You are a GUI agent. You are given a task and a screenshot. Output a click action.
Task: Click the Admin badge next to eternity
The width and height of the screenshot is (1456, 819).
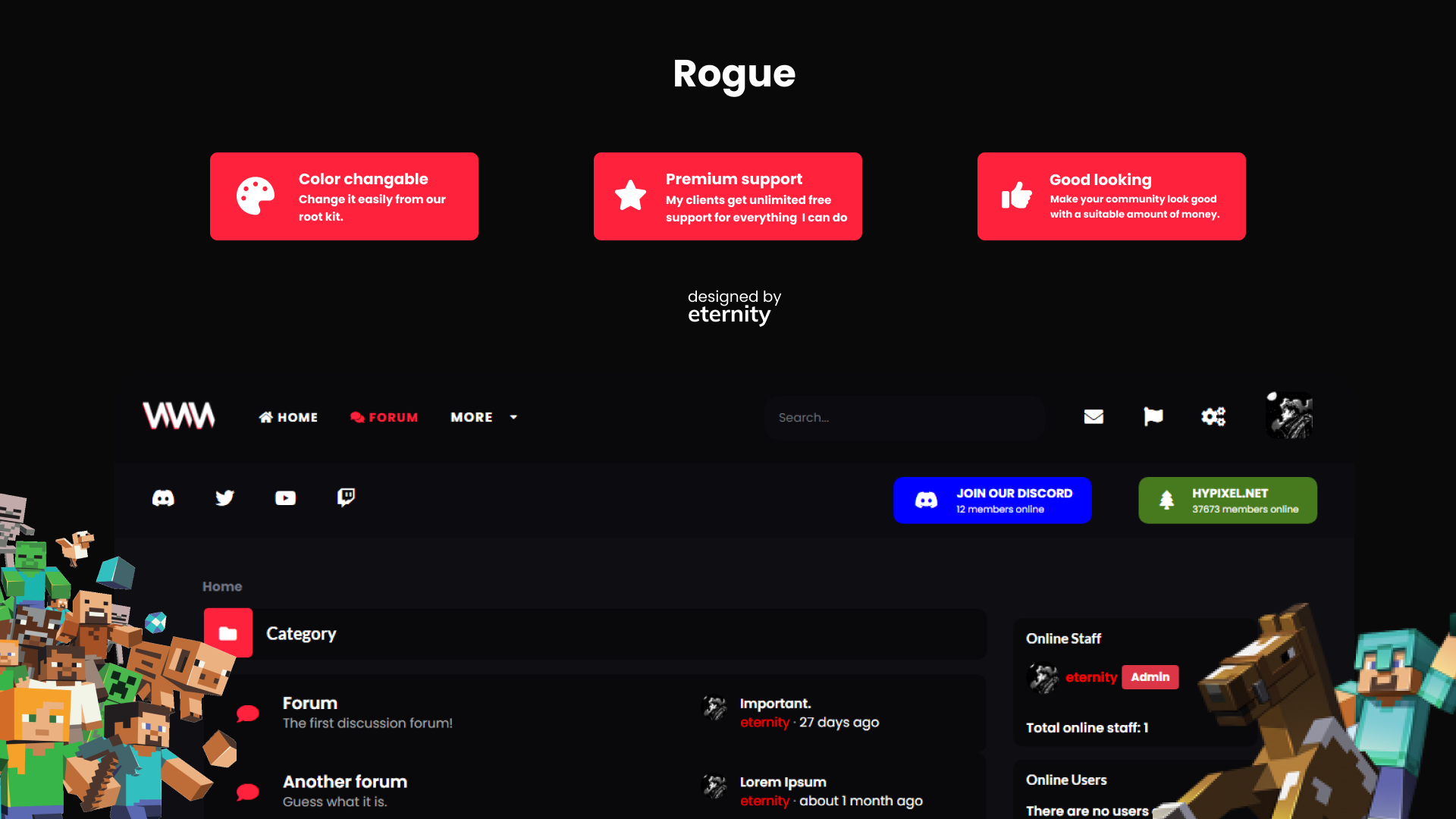click(1150, 677)
